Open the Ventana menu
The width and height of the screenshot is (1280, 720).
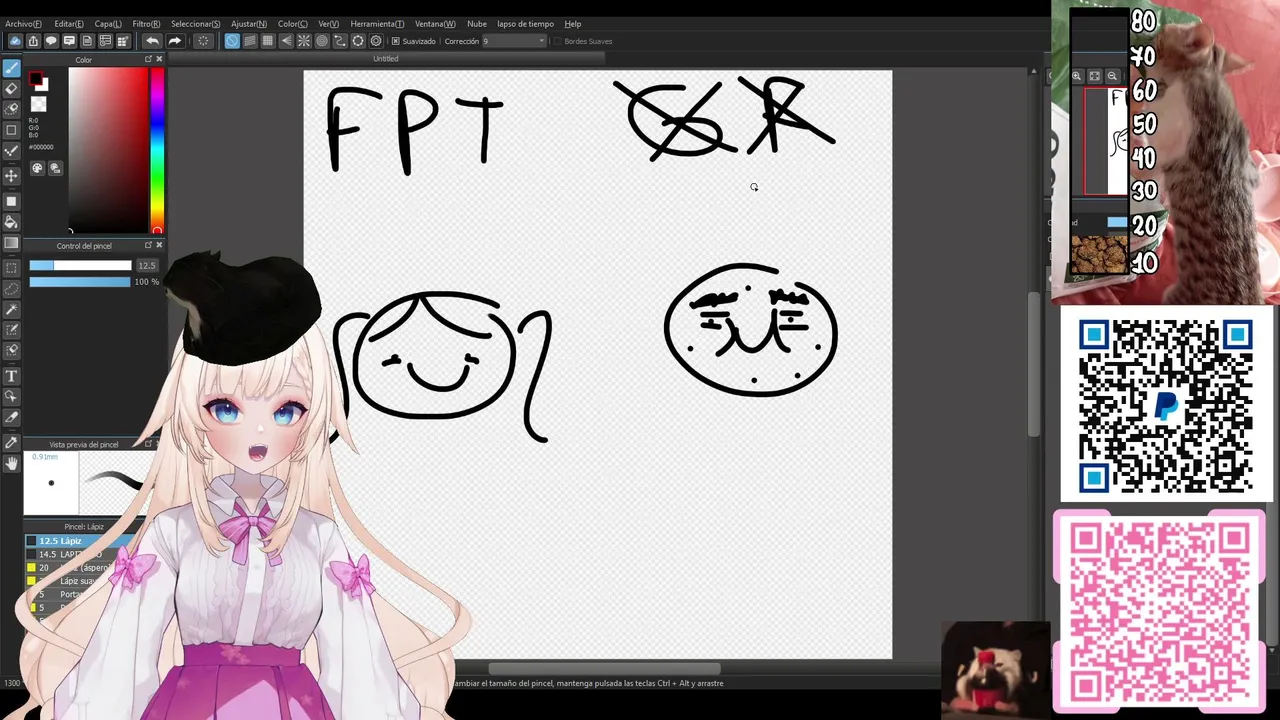[x=435, y=24]
